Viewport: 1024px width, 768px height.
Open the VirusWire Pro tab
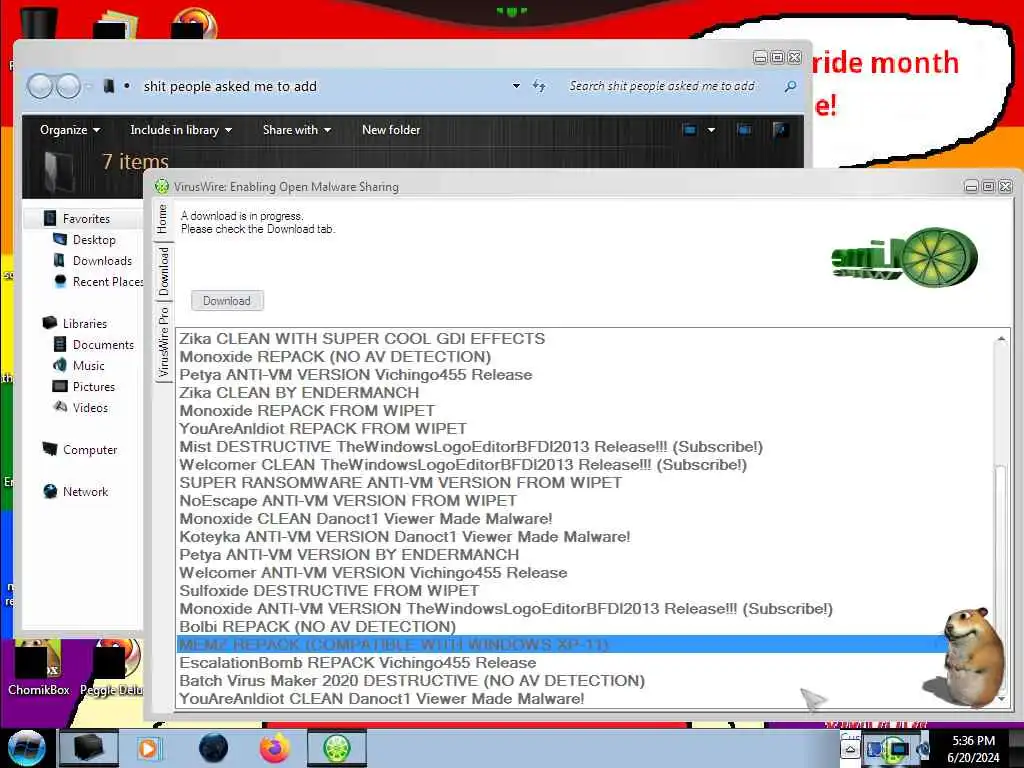click(163, 342)
